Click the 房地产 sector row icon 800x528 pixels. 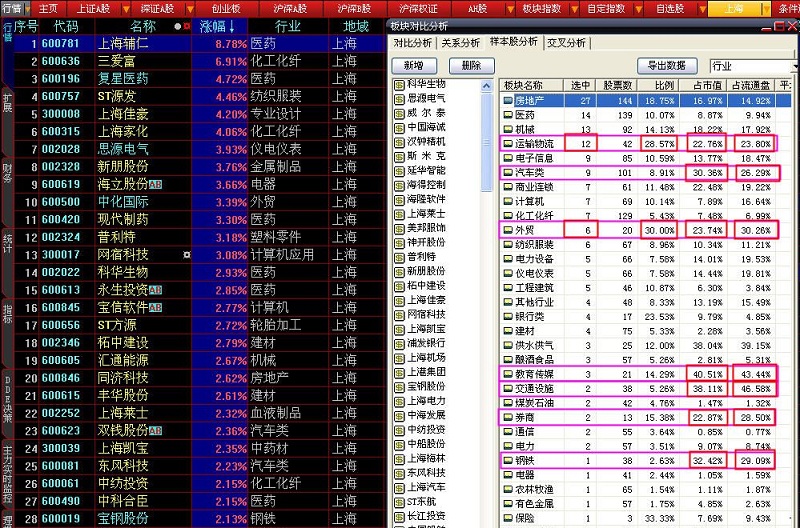point(508,101)
